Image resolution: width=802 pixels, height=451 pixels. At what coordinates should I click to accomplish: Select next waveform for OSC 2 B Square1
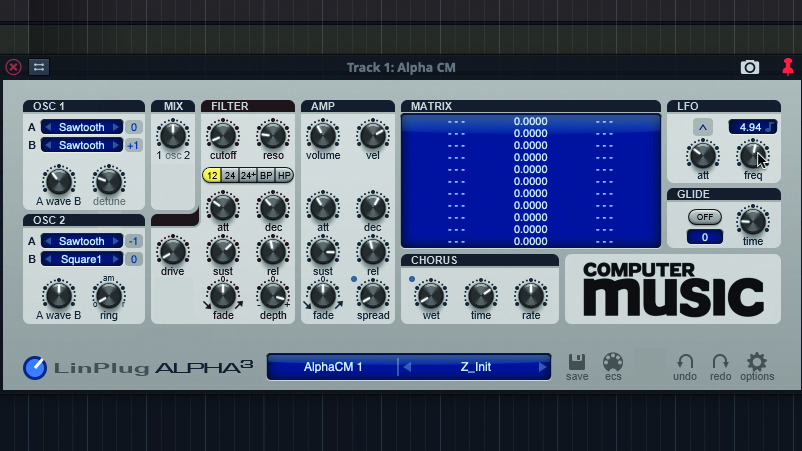[116, 259]
